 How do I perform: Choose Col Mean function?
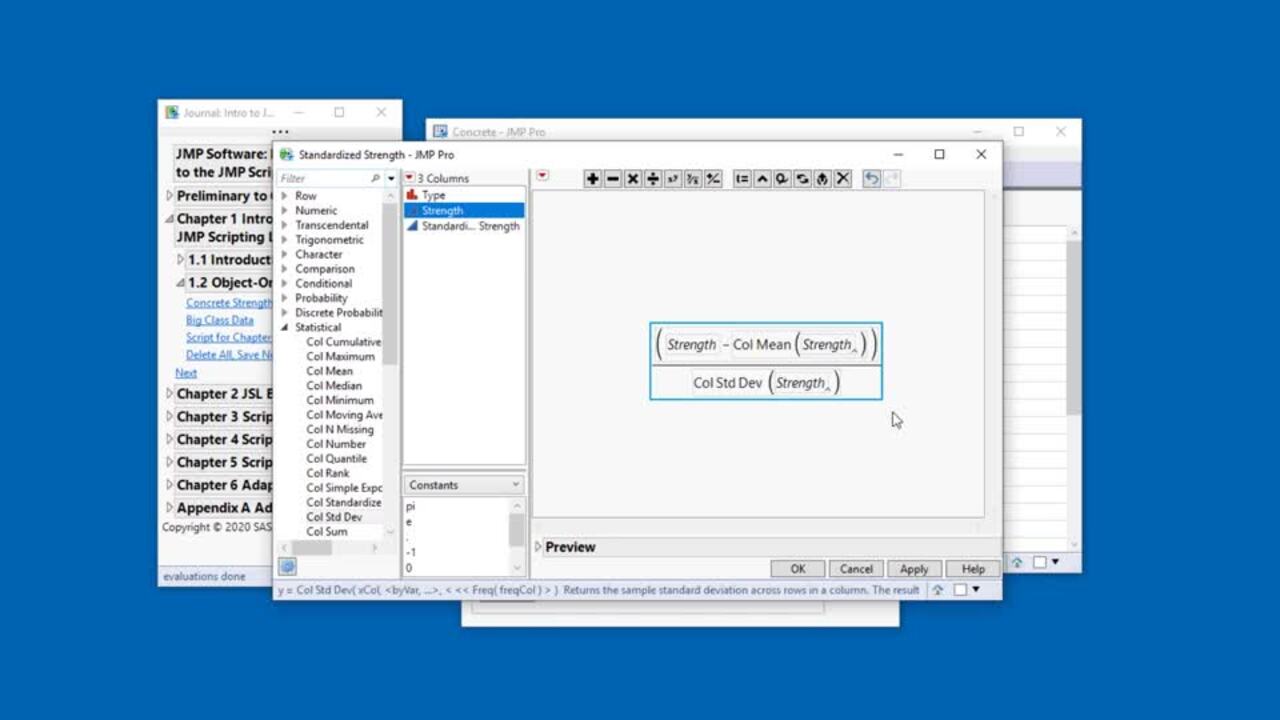[329, 371]
